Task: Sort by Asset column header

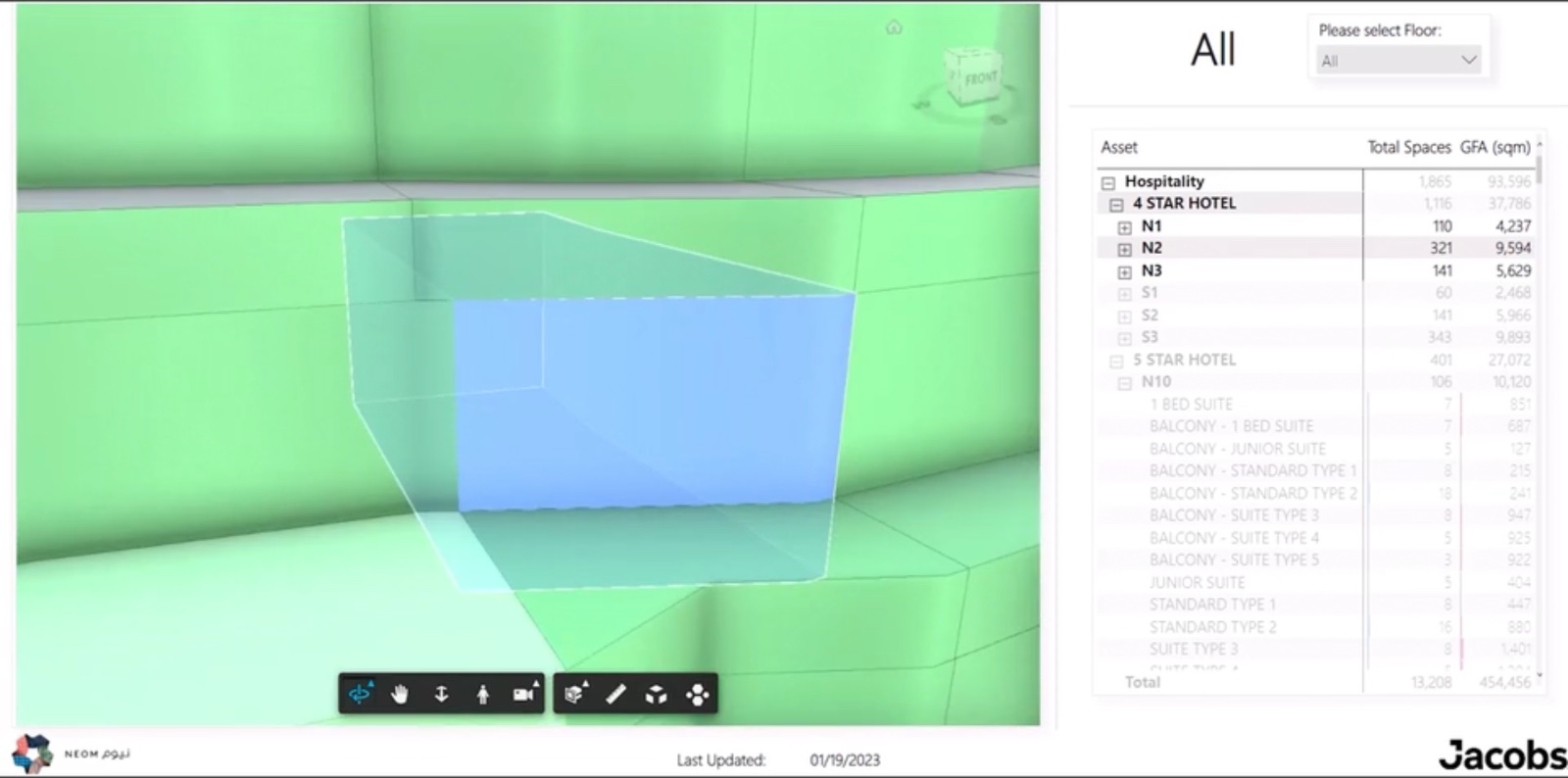Action: click(1119, 147)
